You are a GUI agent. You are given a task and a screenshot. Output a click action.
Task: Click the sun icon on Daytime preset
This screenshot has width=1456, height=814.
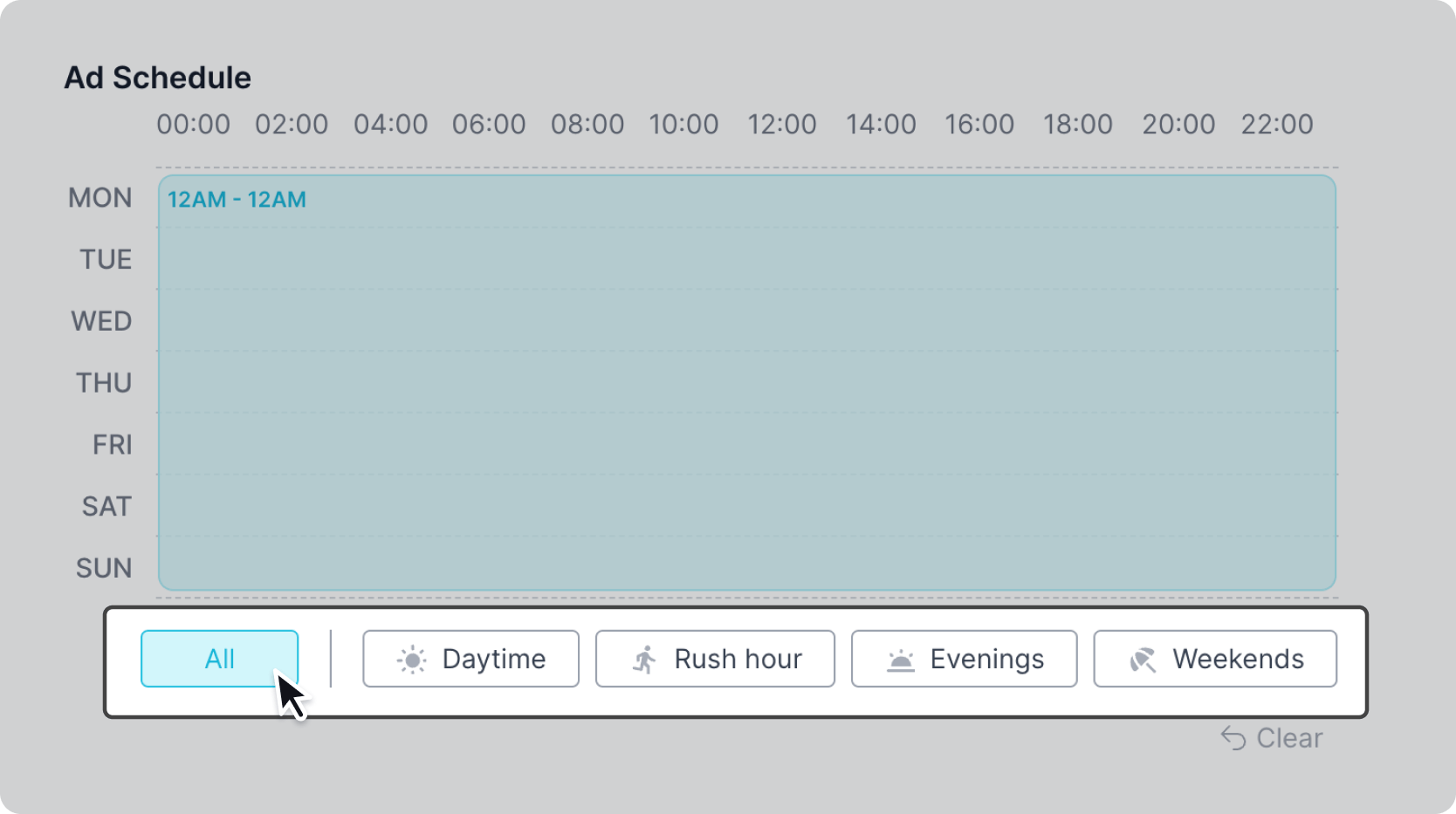click(412, 660)
